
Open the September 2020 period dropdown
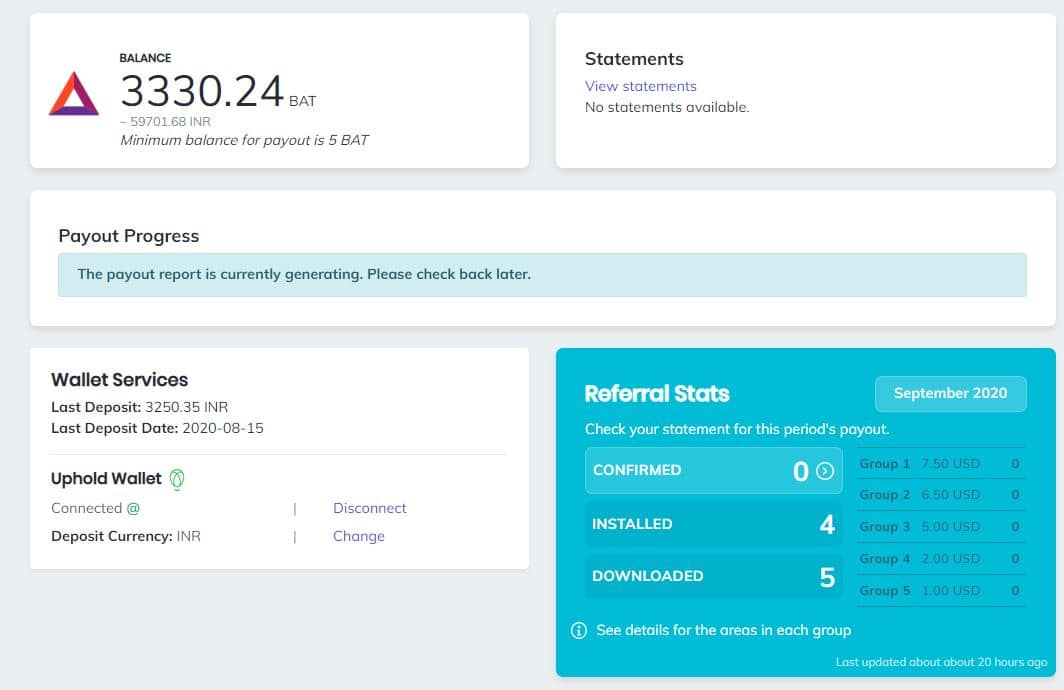[950, 394]
